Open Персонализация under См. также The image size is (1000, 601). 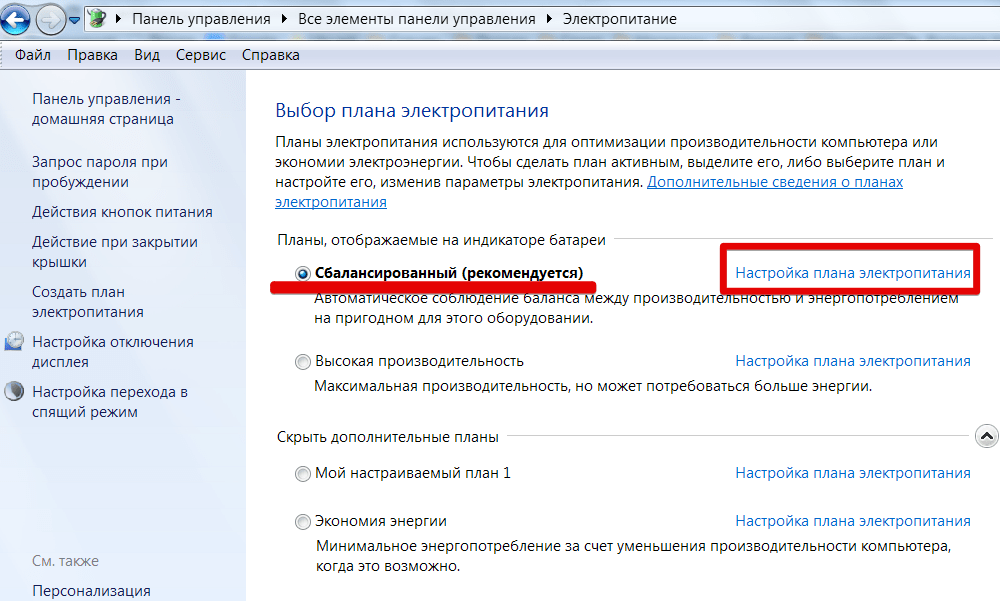(91, 591)
